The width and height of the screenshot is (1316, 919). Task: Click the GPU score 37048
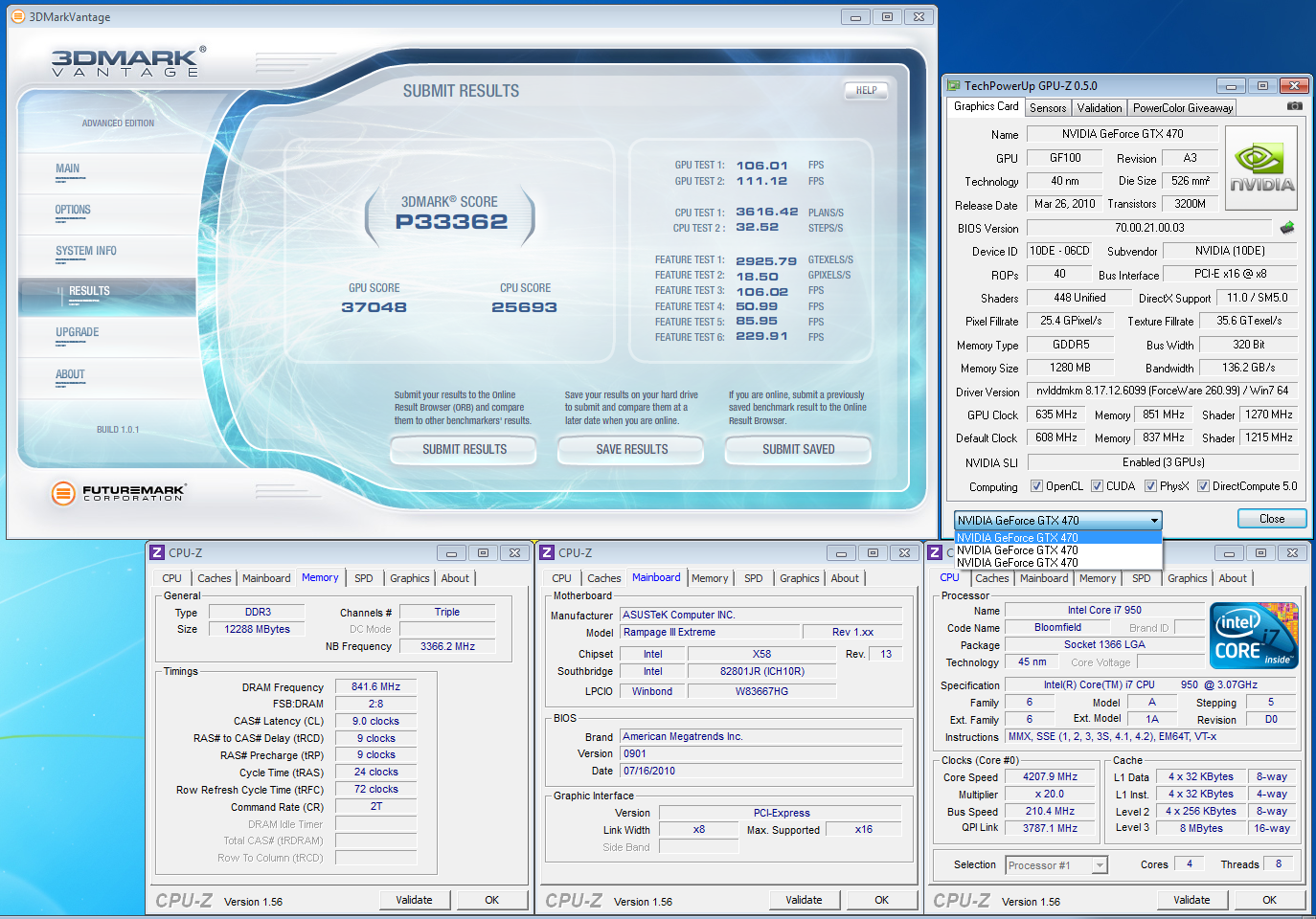[x=374, y=307]
